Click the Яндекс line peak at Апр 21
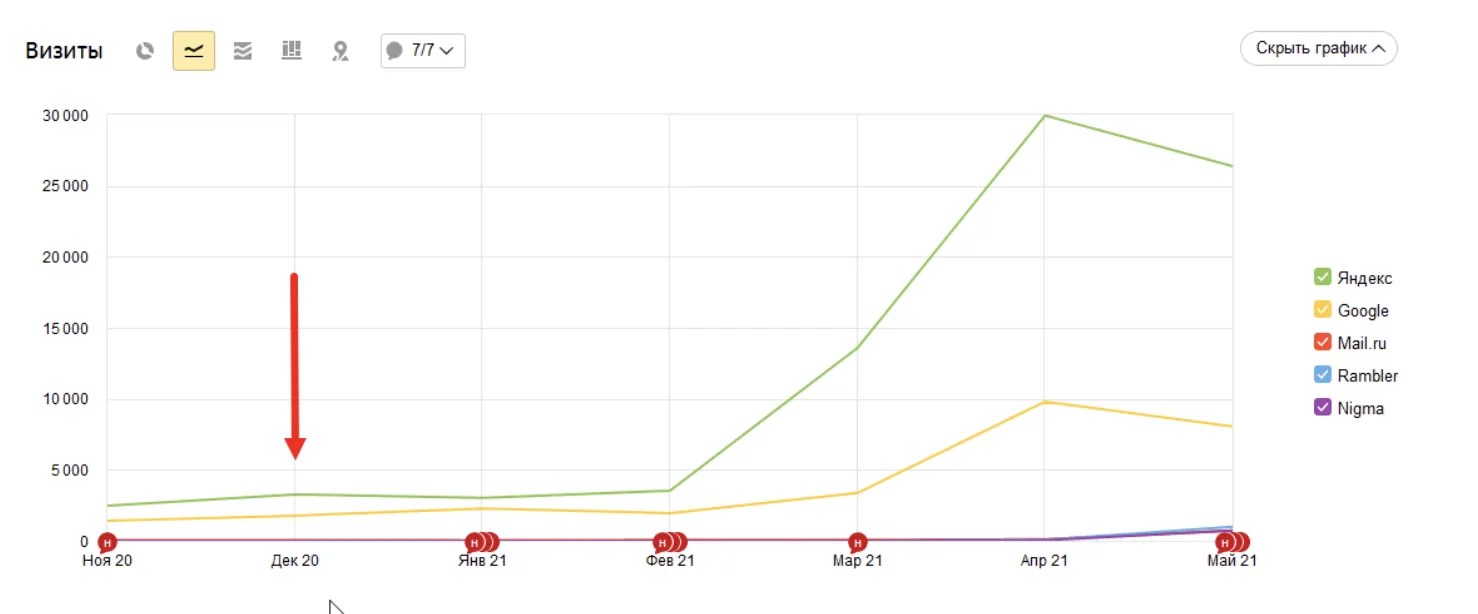The height and width of the screenshot is (614, 1478). [x=1045, y=116]
